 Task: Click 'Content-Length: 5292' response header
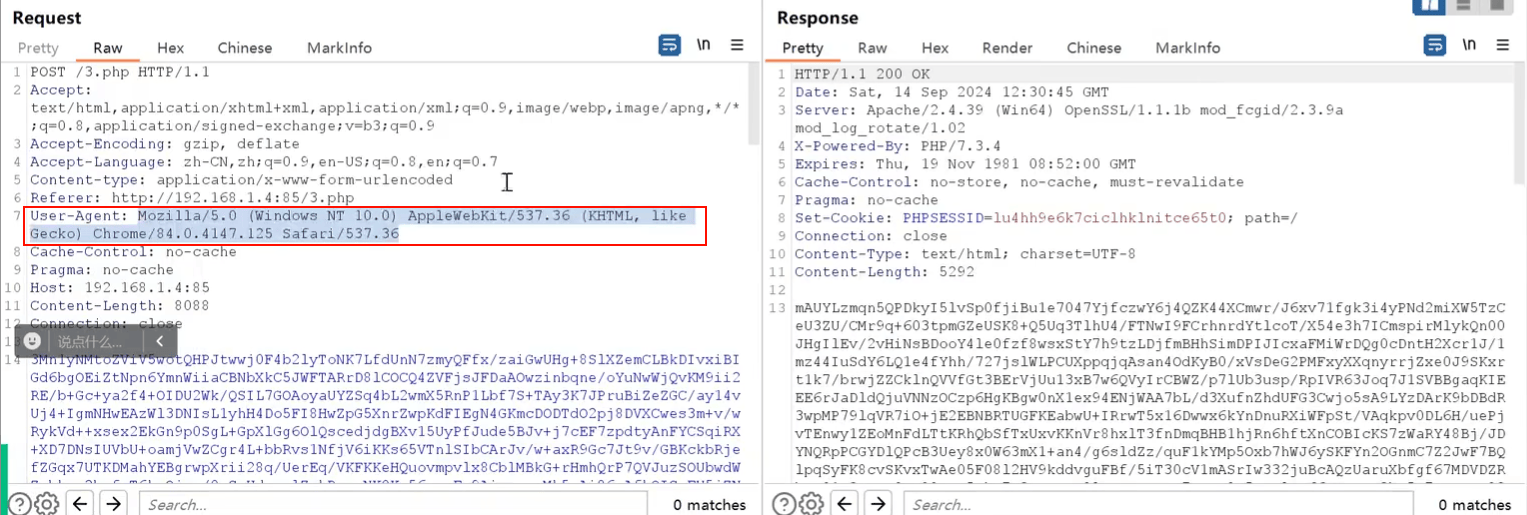click(x=884, y=272)
